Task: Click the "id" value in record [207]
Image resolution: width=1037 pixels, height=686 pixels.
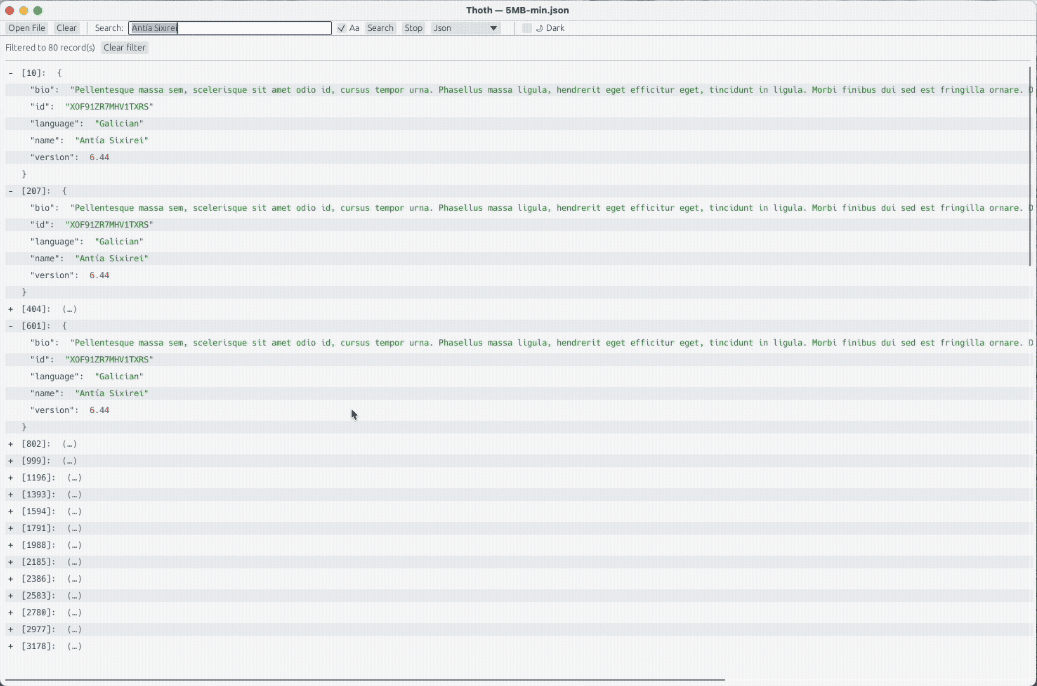Action: click(x=109, y=225)
